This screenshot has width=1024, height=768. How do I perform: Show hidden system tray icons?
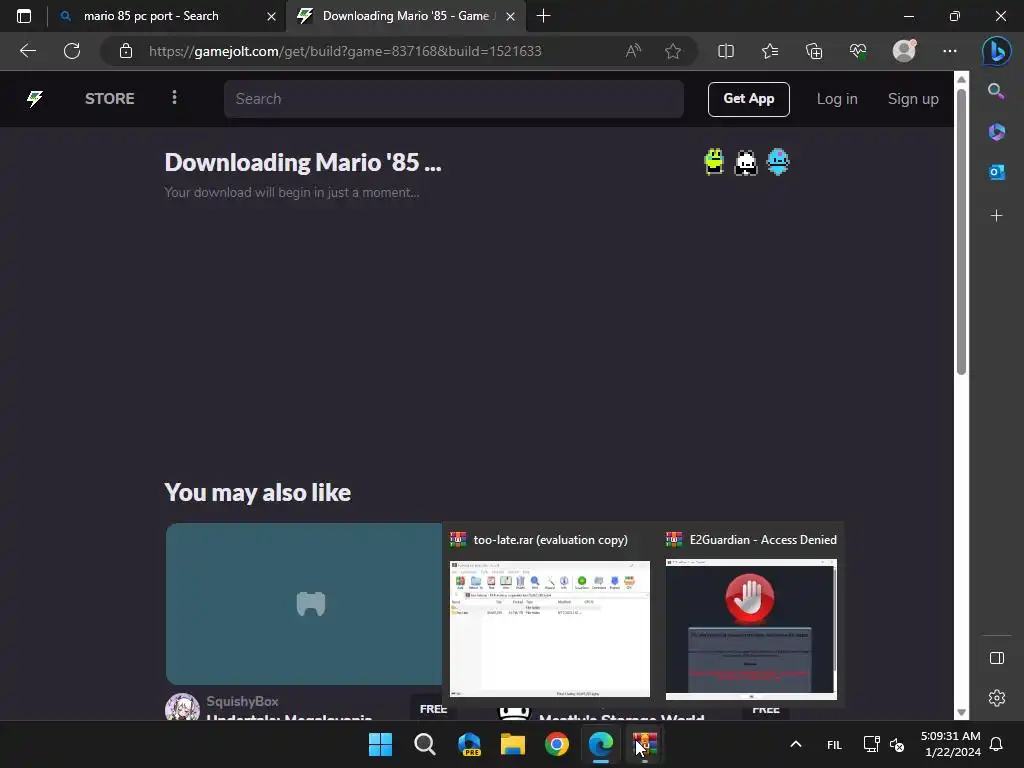pyautogui.click(x=795, y=744)
